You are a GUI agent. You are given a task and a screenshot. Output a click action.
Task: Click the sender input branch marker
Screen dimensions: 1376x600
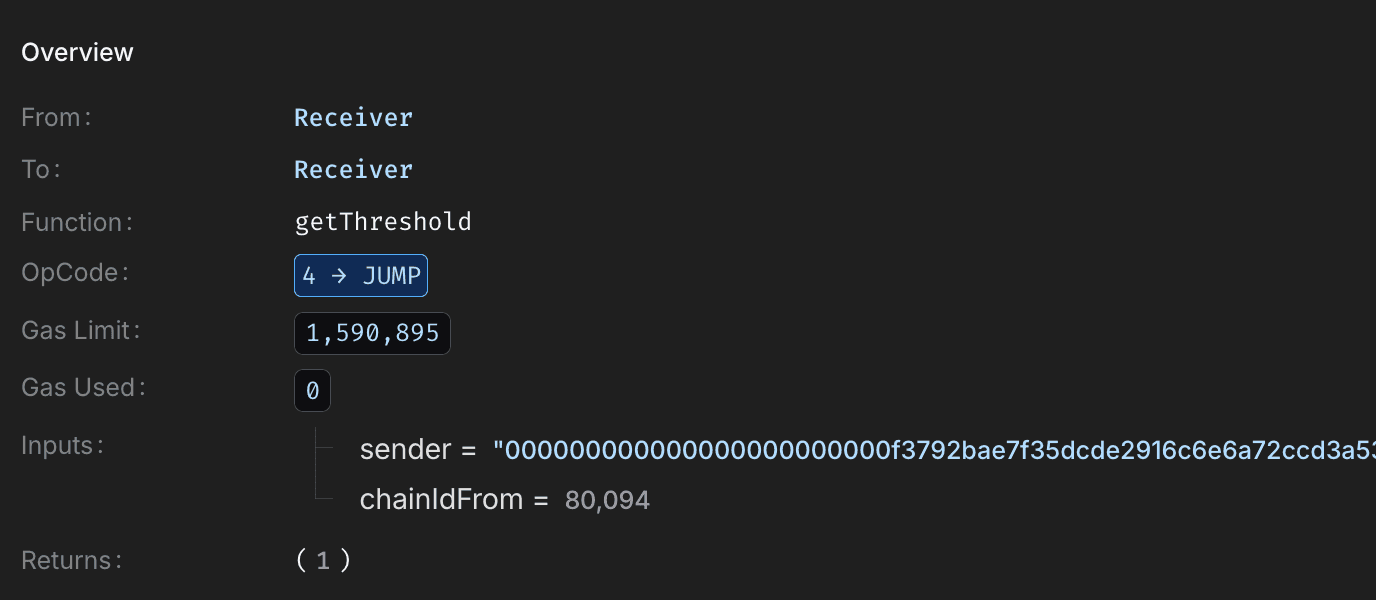(330, 450)
